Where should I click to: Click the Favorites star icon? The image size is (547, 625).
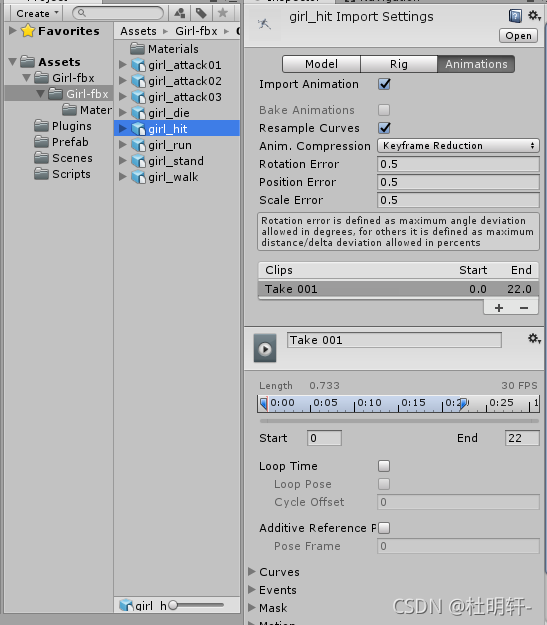pos(28,31)
